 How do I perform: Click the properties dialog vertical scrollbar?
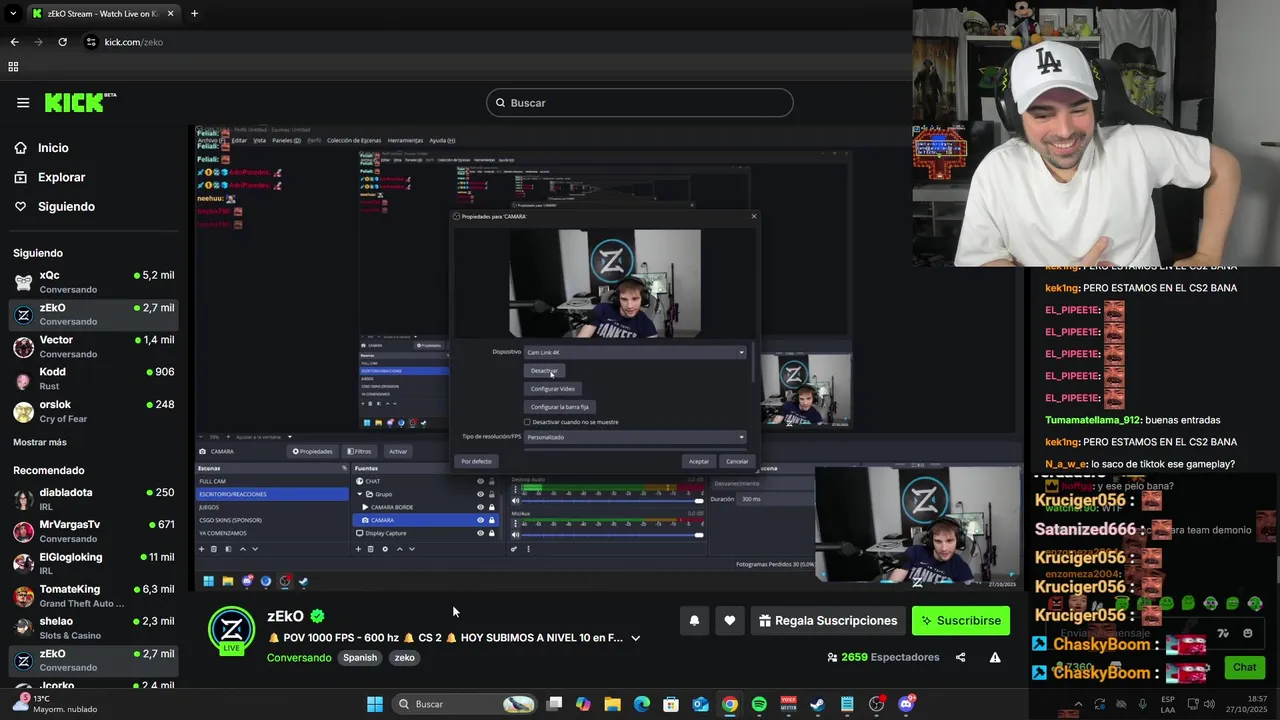pos(753,360)
